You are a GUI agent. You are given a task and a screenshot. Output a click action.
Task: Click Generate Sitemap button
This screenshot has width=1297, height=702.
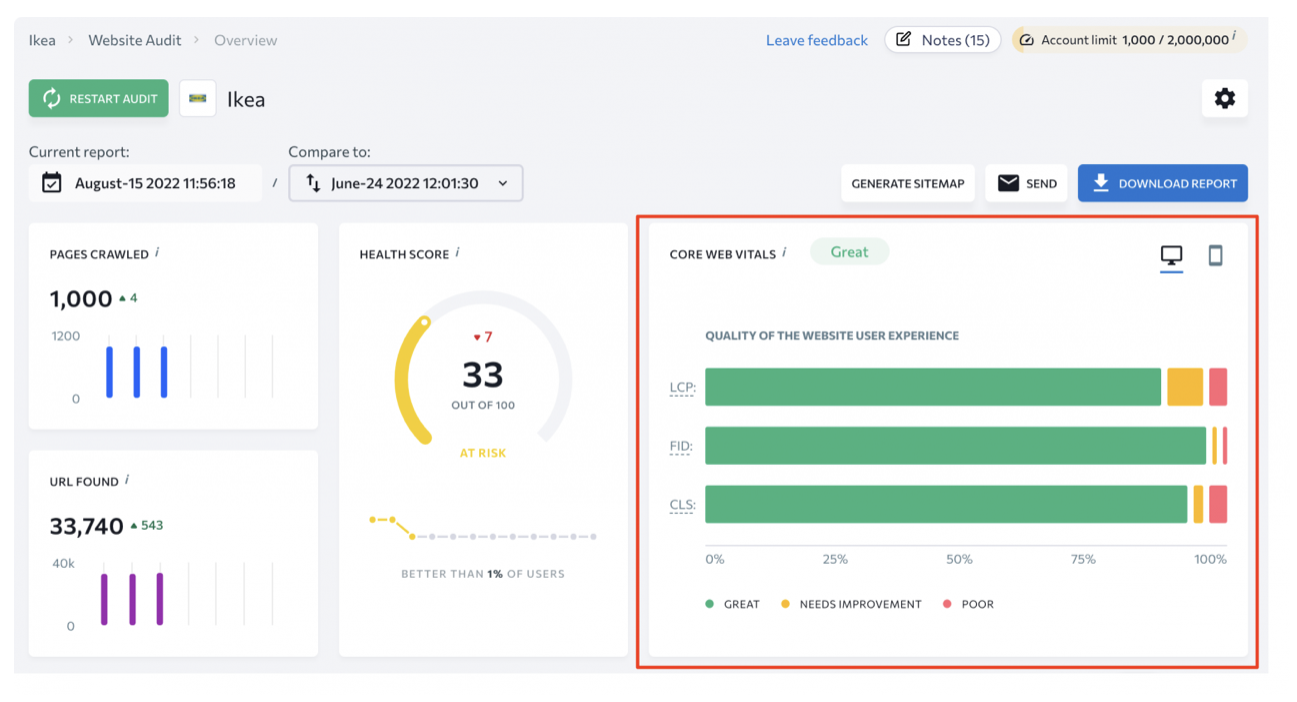[x=907, y=183]
